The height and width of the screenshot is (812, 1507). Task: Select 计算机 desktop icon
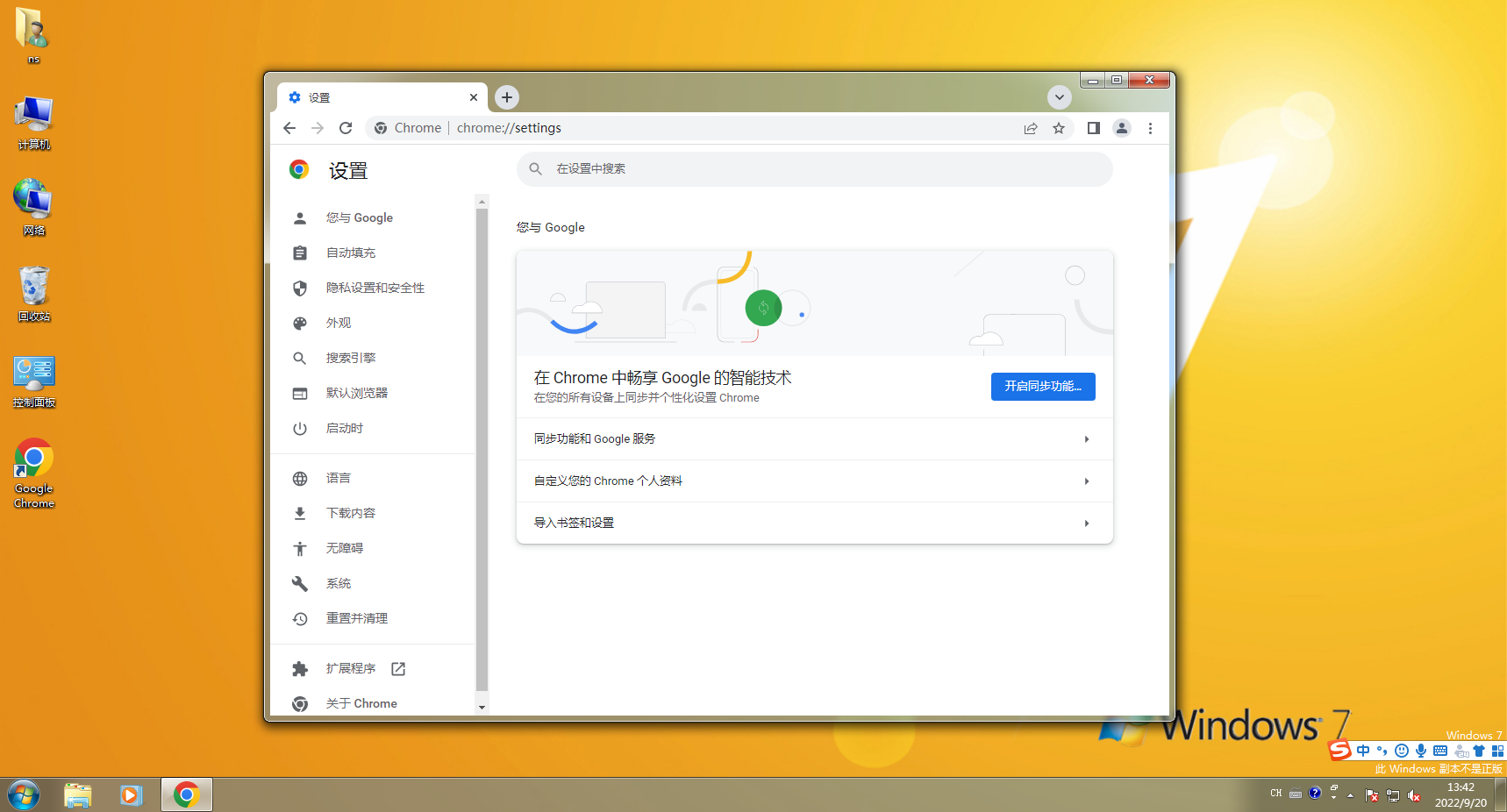[34, 123]
